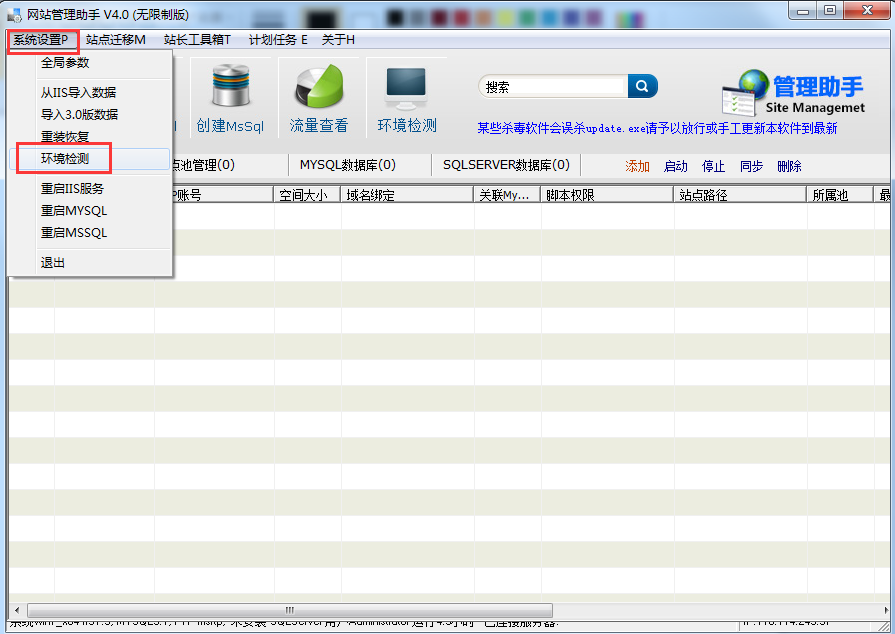Click the magnifier search button

[642, 87]
